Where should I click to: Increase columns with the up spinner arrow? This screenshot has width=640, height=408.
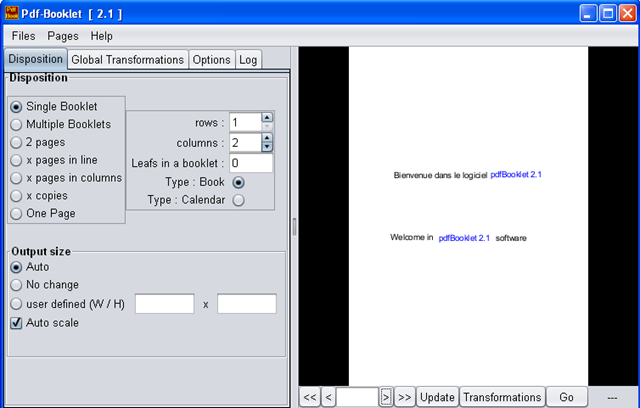tap(267, 138)
